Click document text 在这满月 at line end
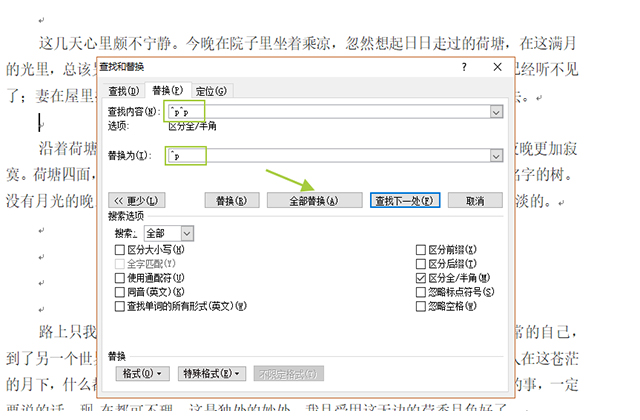This screenshot has height=420, width=640. tap(548, 43)
